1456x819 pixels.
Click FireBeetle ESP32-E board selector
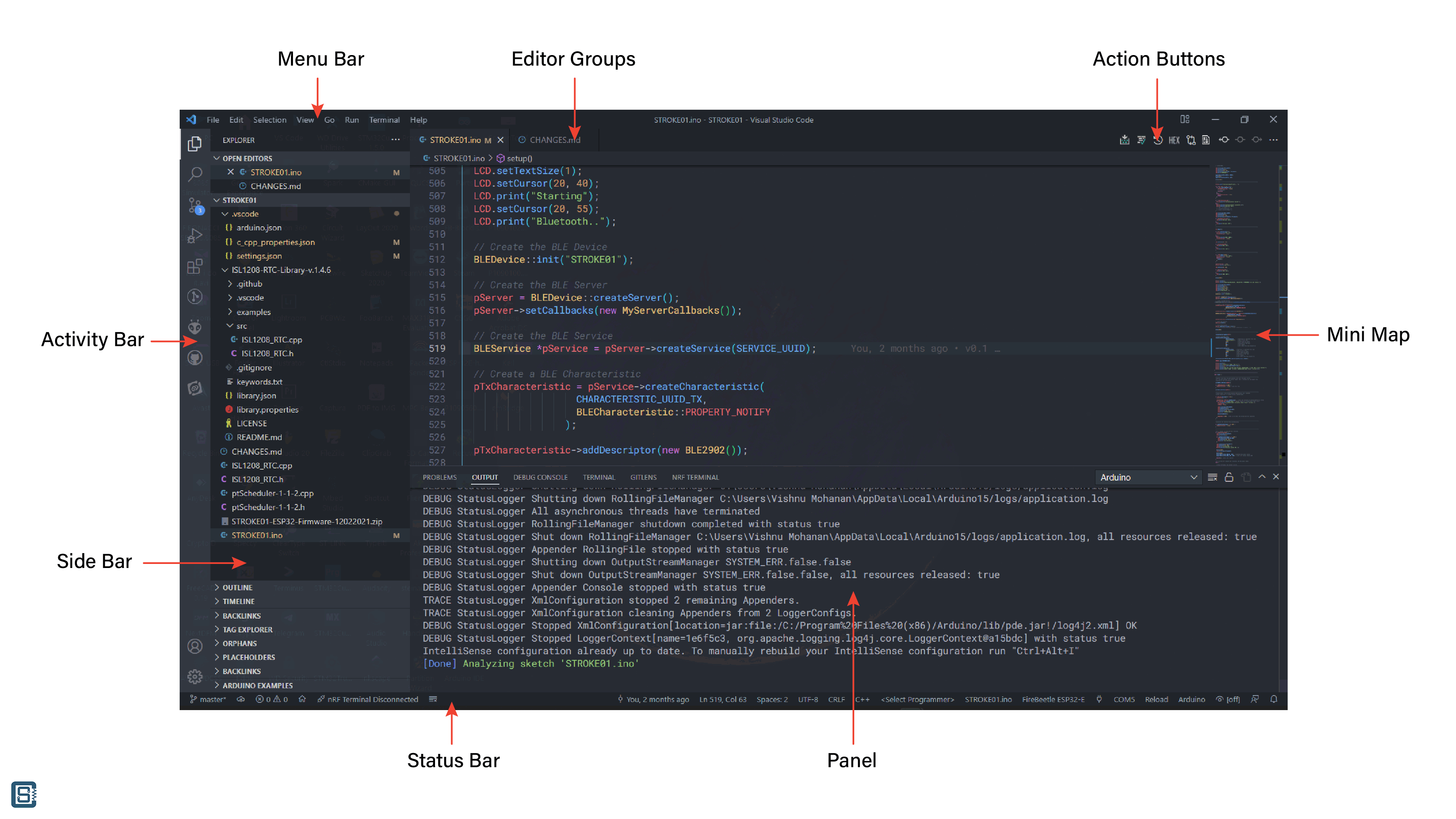tap(1053, 699)
